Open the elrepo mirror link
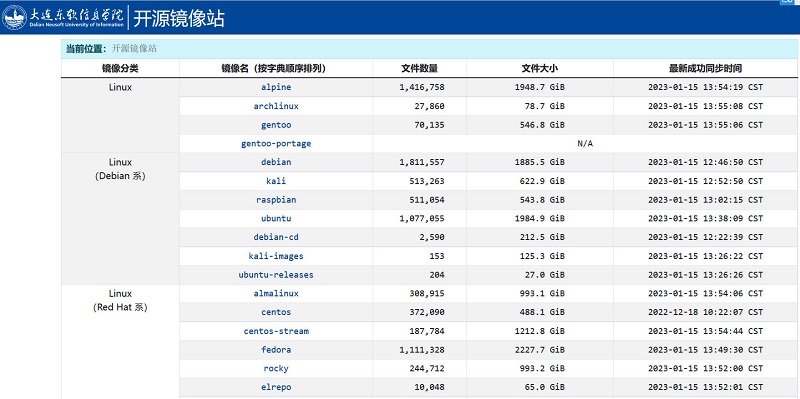Screen dimensions: 800x399 pos(276,387)
